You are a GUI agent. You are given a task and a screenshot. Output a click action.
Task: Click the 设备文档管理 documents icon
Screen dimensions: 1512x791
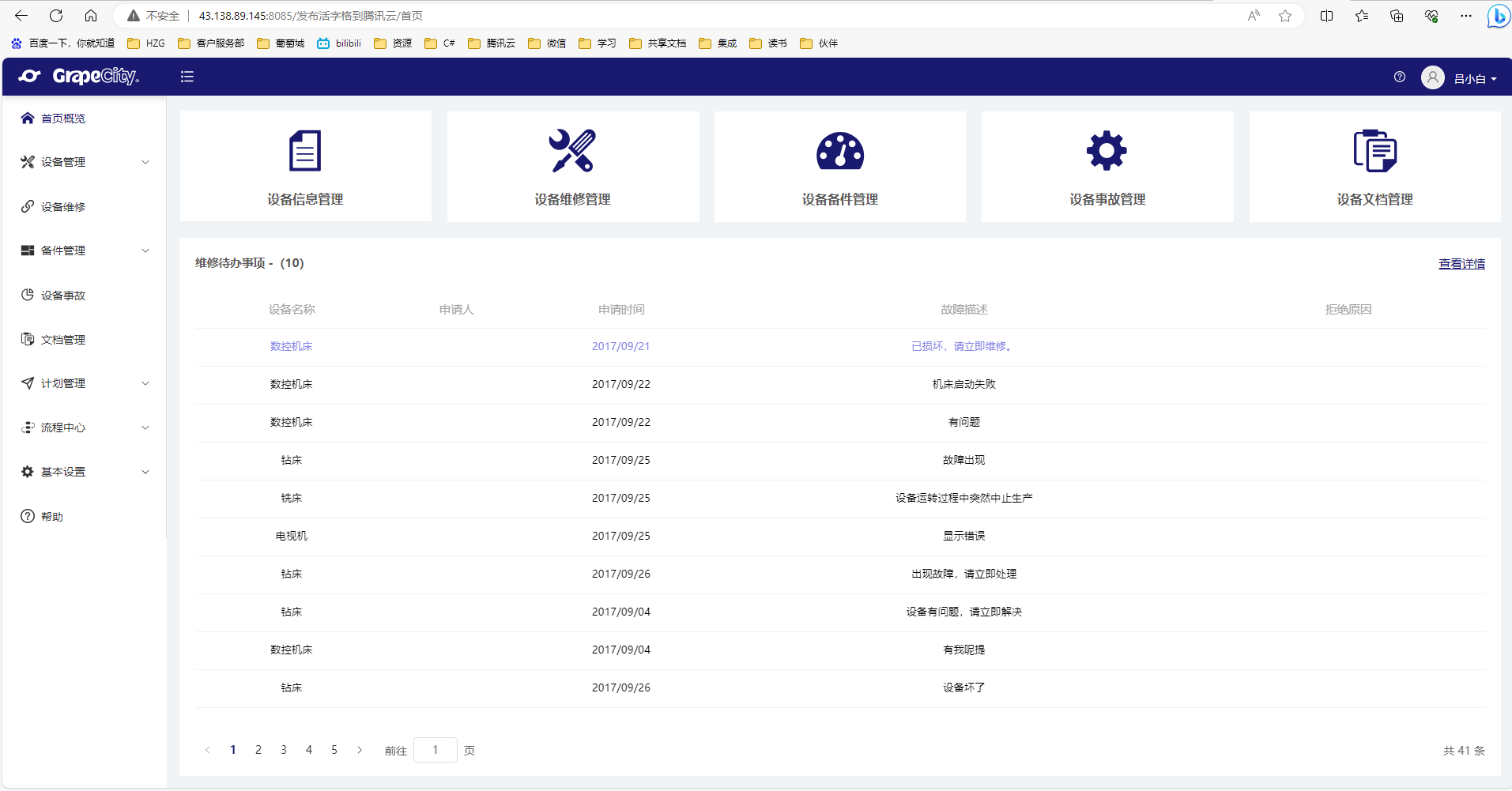click(x=1375, y=151)
